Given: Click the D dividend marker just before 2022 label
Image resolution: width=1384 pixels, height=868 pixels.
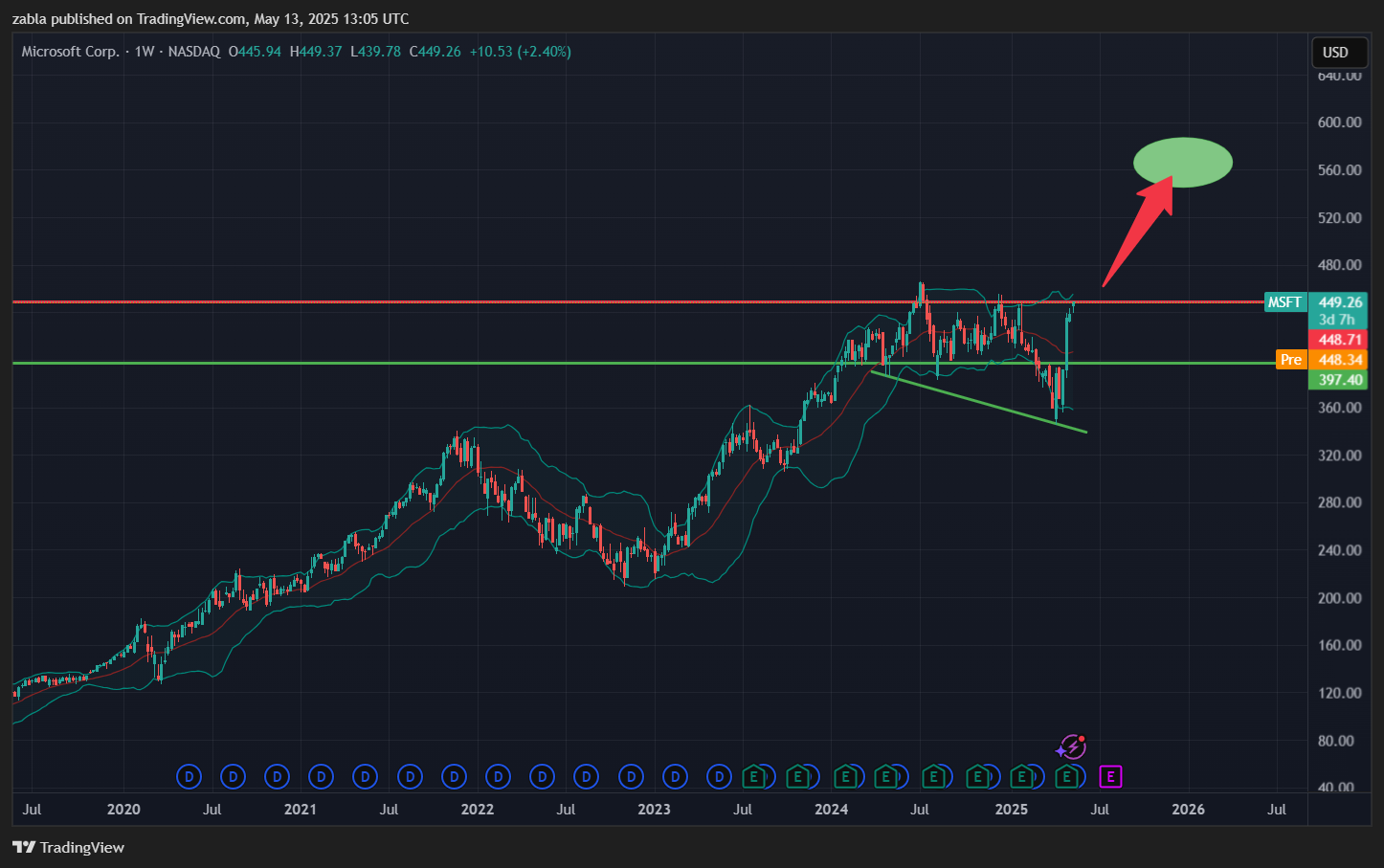Looking at the screenshot, I should point(455,776).
